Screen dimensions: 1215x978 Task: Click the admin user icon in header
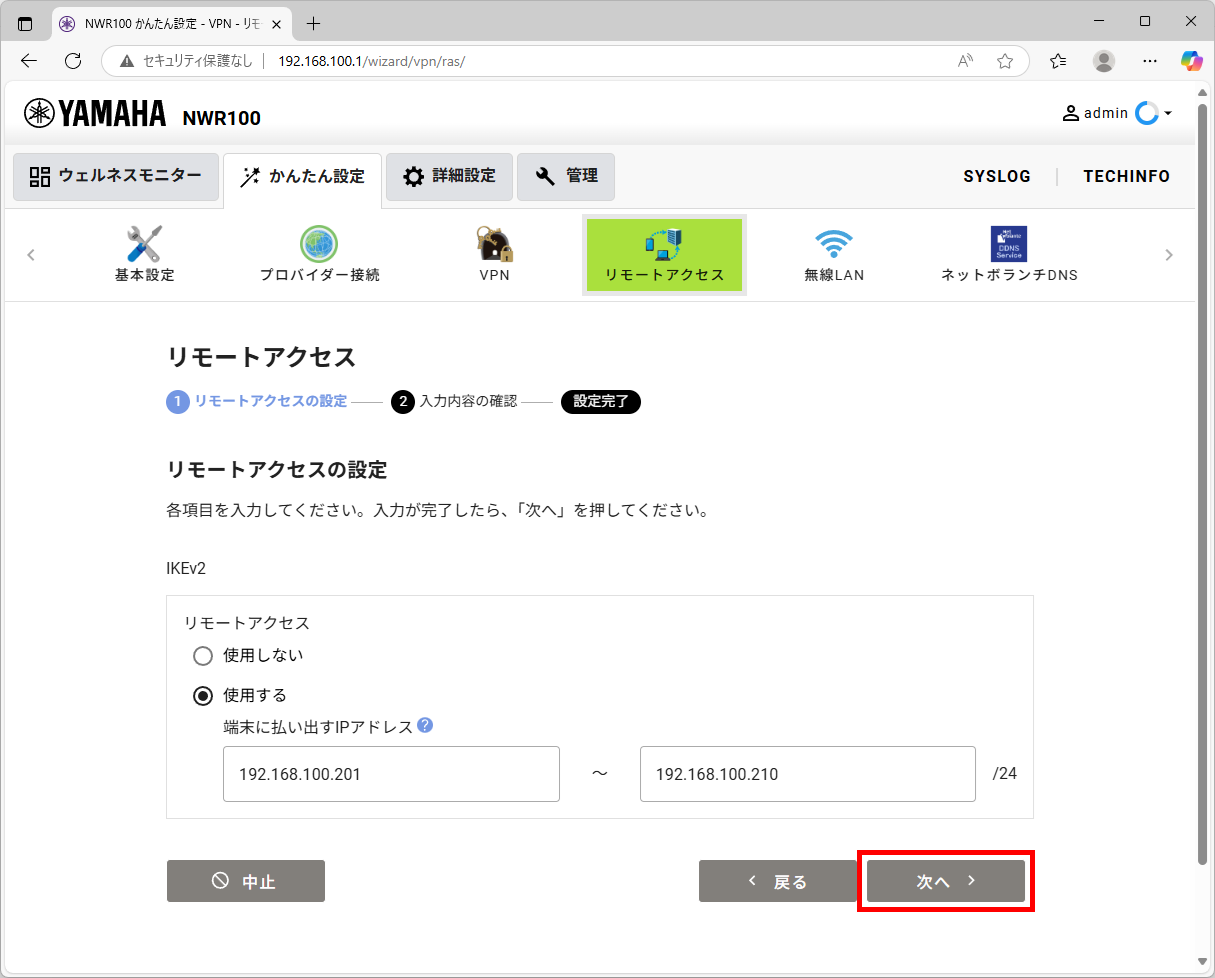coord(1069,113)
